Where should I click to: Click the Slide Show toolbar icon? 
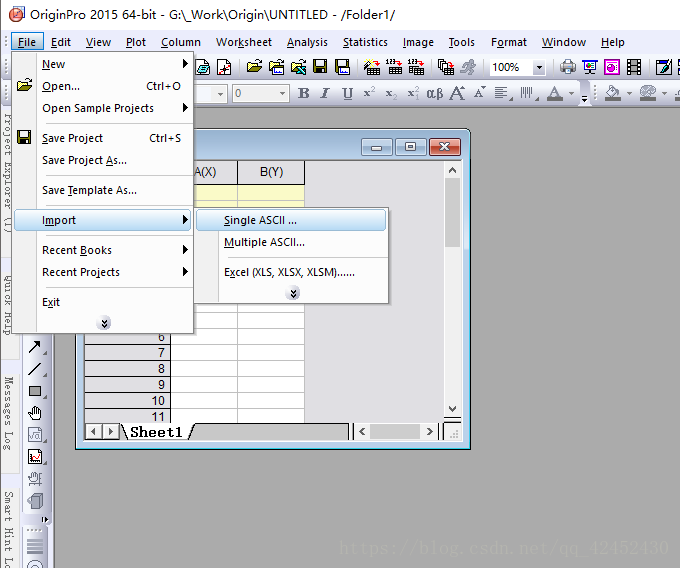click(x=590, y=67)
